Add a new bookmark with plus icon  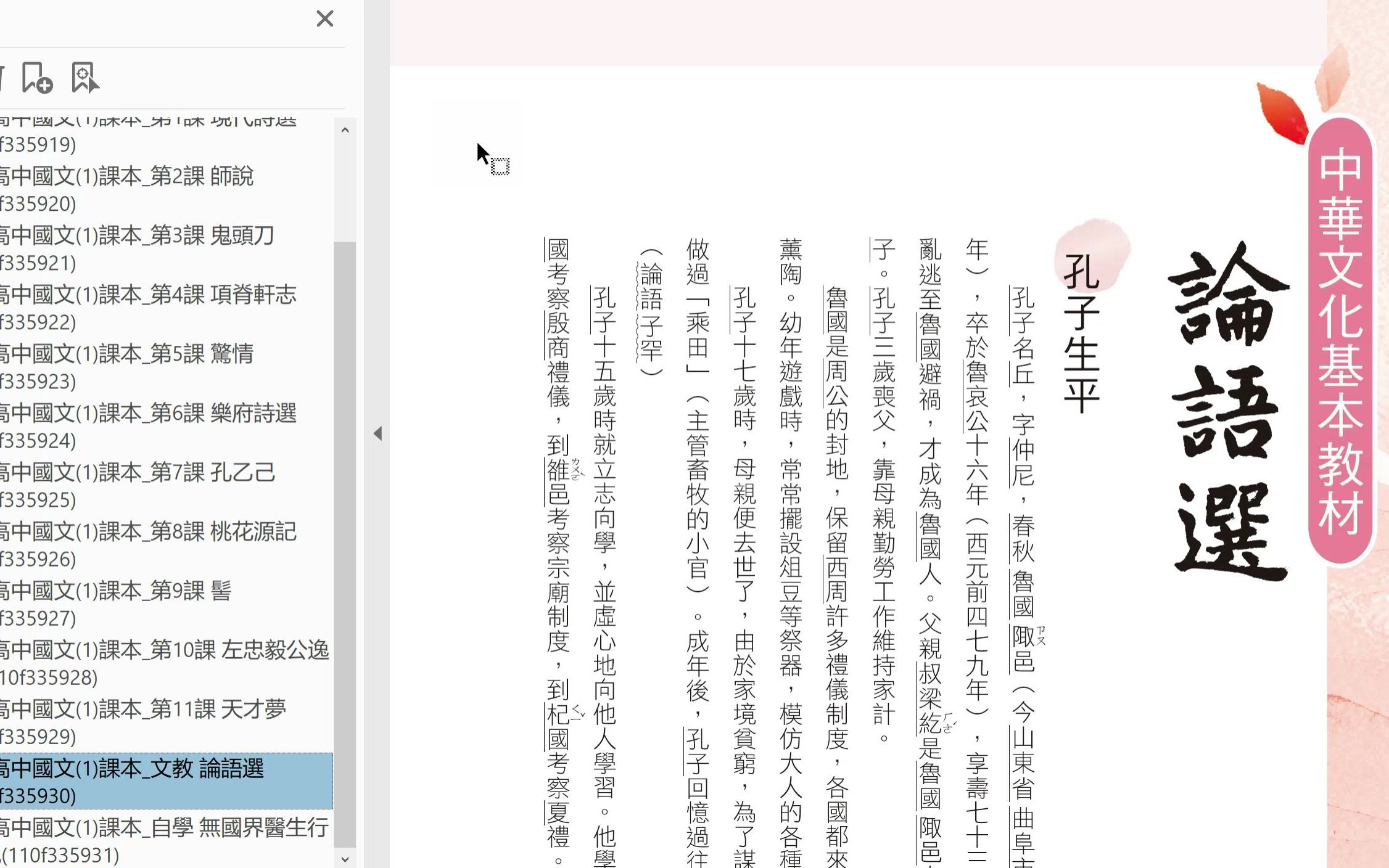tap(37, 78)
